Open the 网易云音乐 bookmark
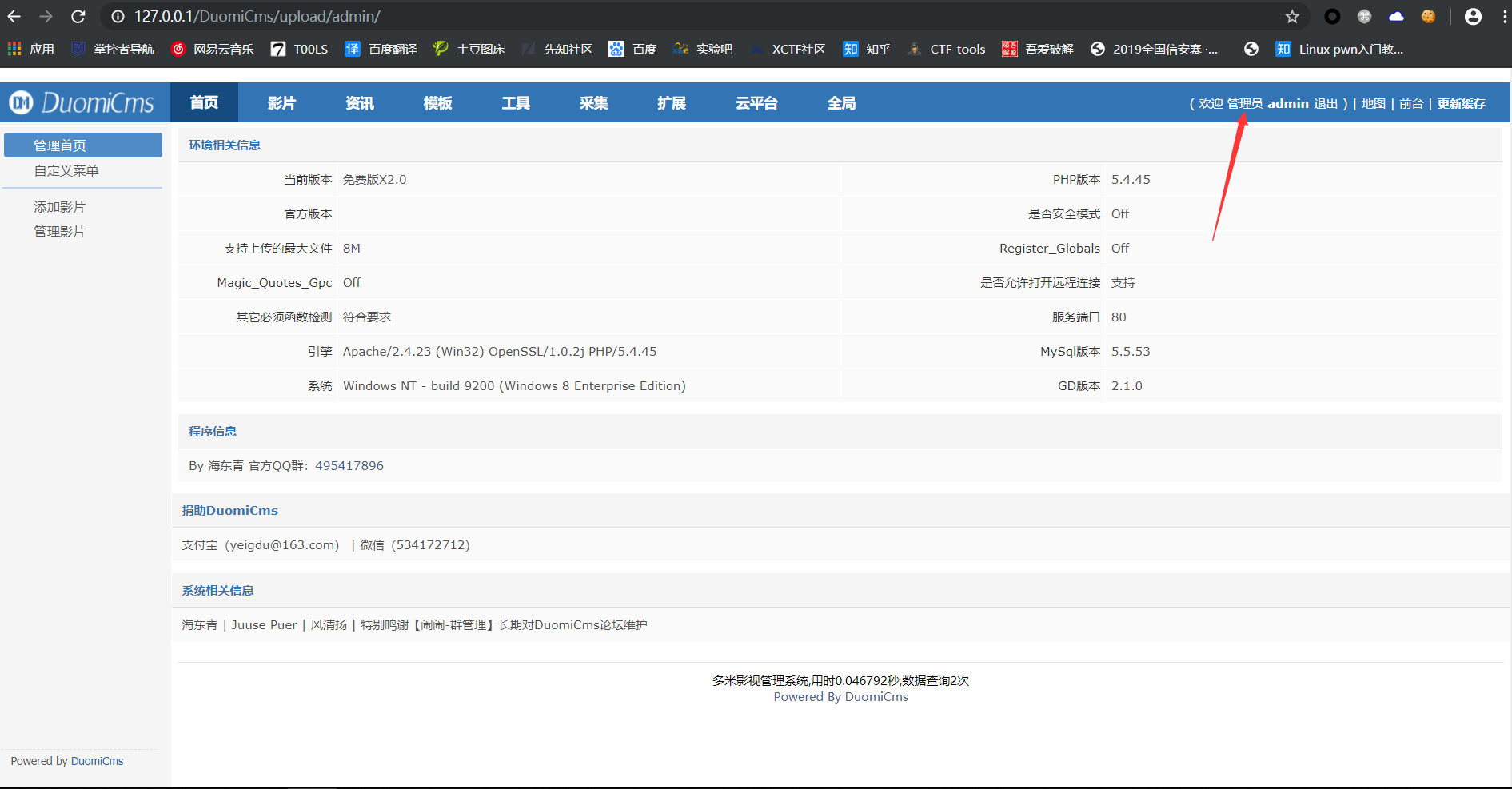 pos(213,49)
